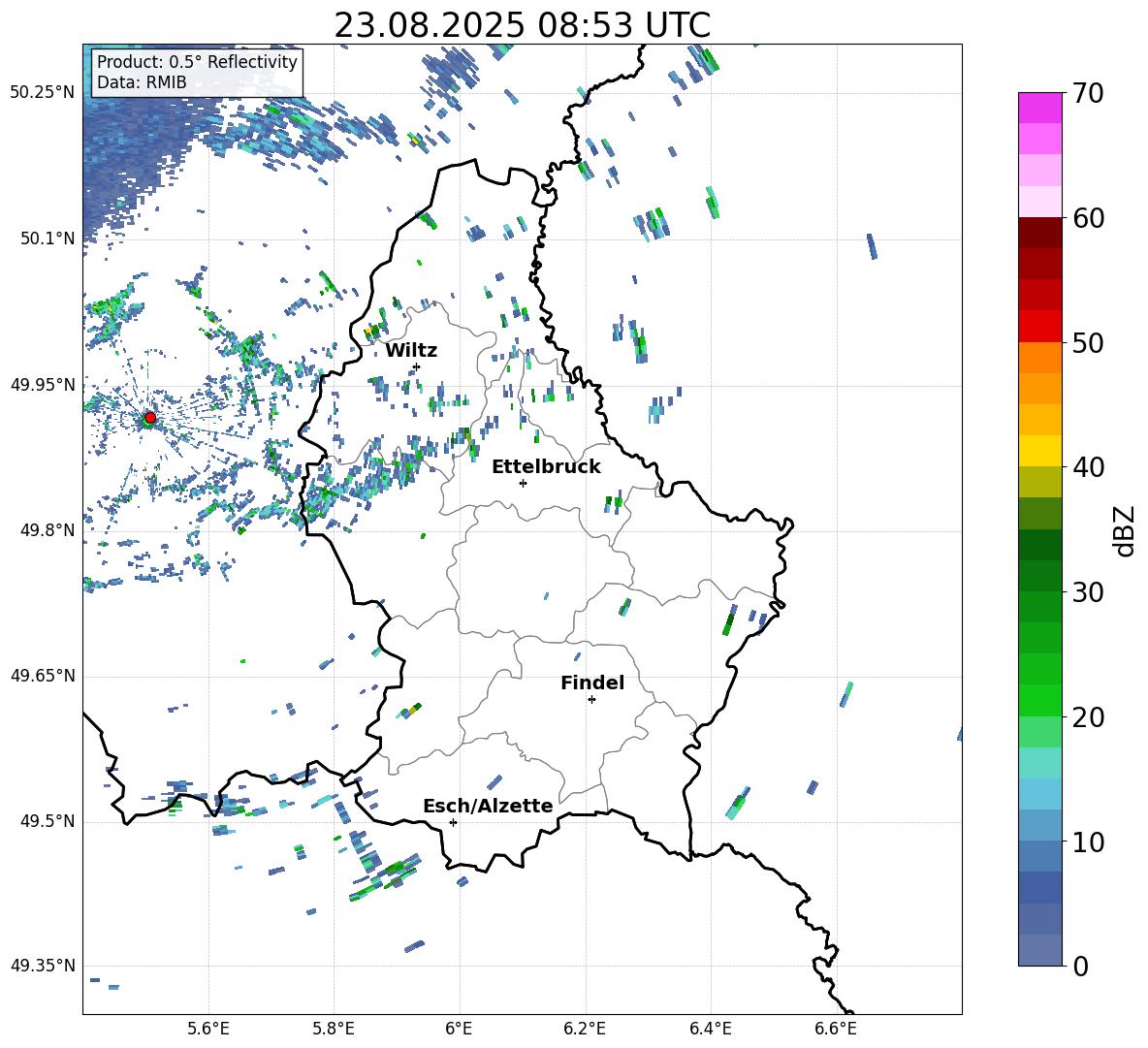Click the 49.5°N latitude label
The height and width of the screenshot is (1048, 1148).
pyautogui.click(x=47, y=821)
